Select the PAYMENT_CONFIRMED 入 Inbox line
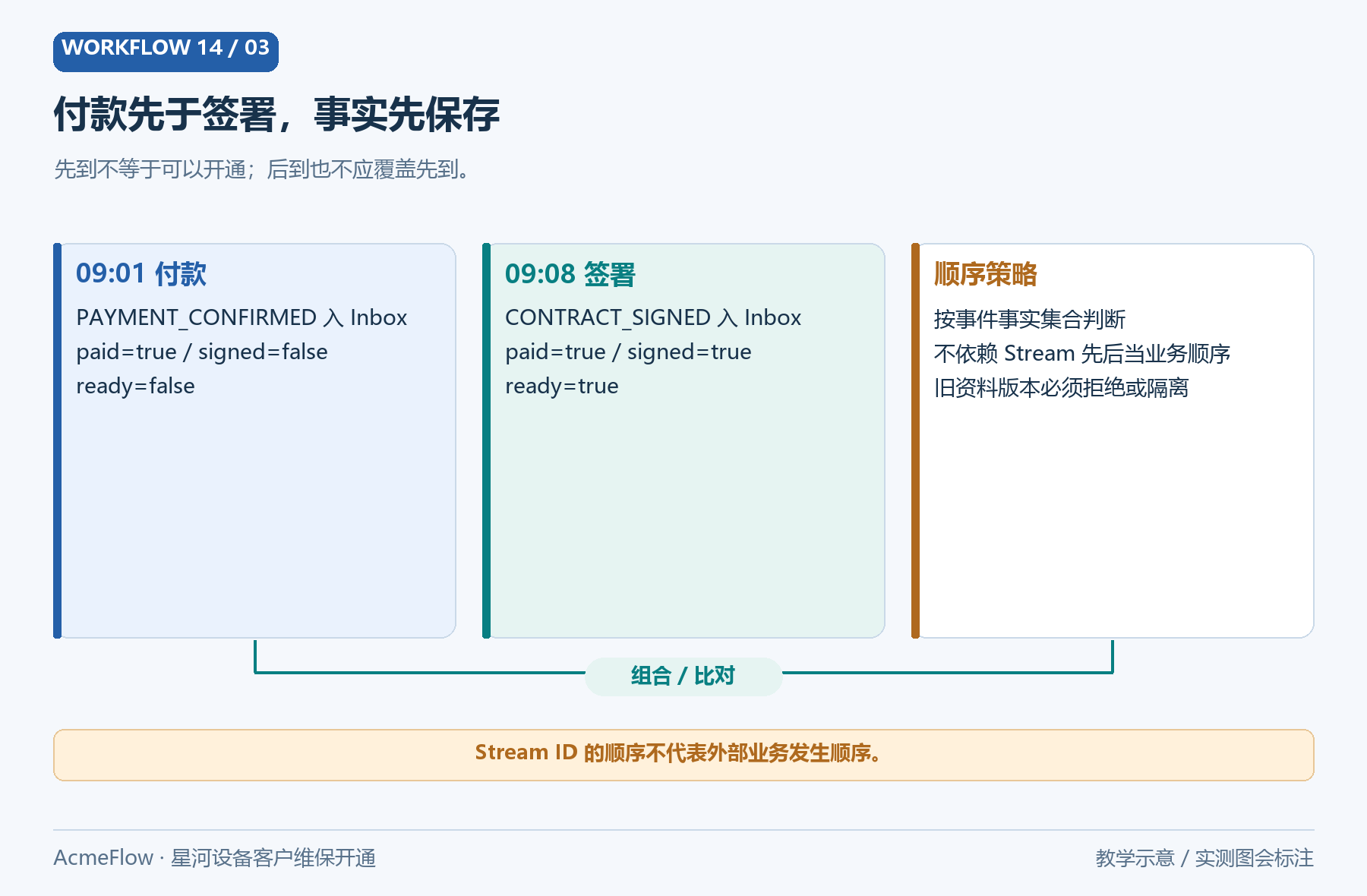This screenshot has width=1367, height=896. pos(242,317)
